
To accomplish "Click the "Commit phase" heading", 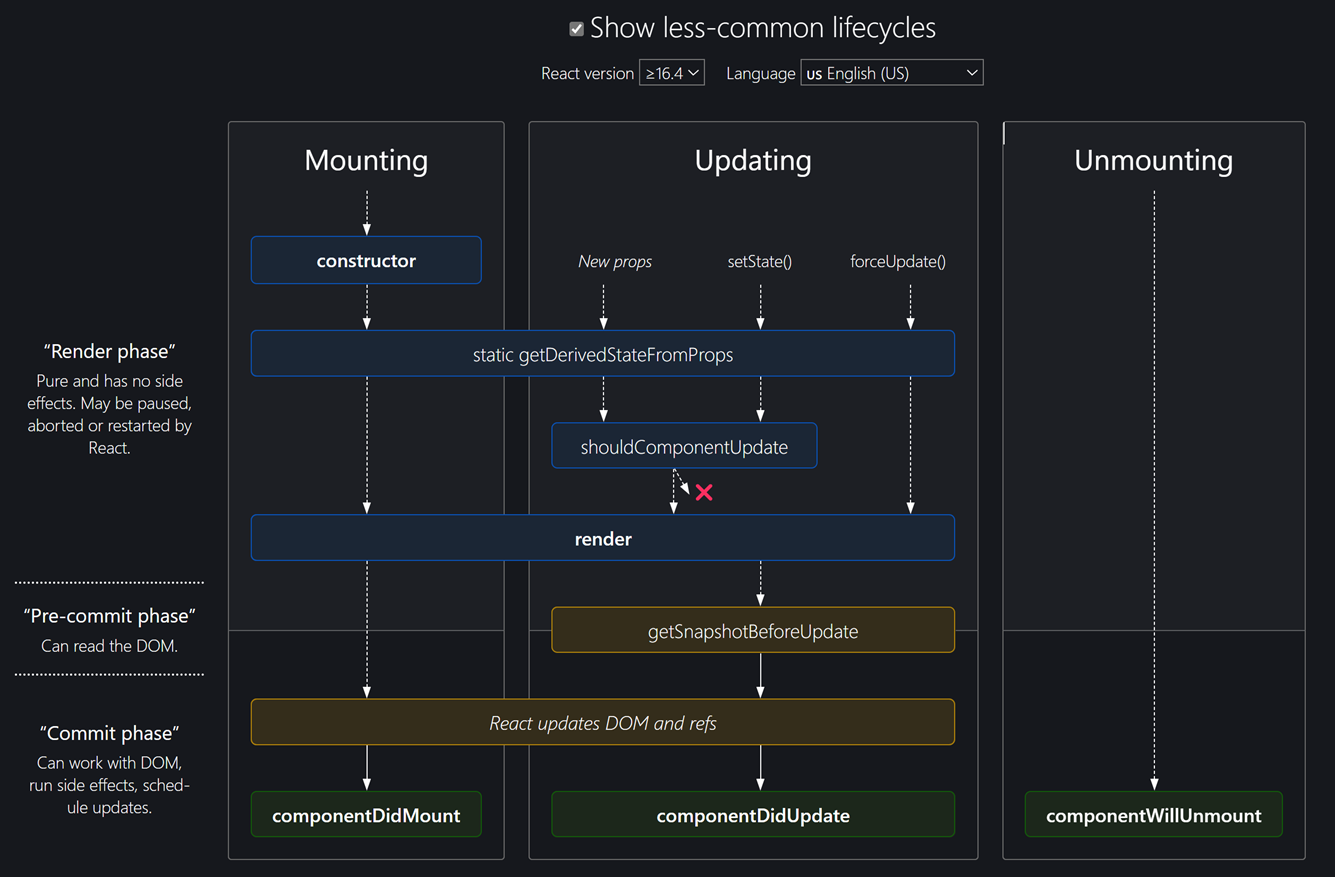I will [x=110, y=733].
